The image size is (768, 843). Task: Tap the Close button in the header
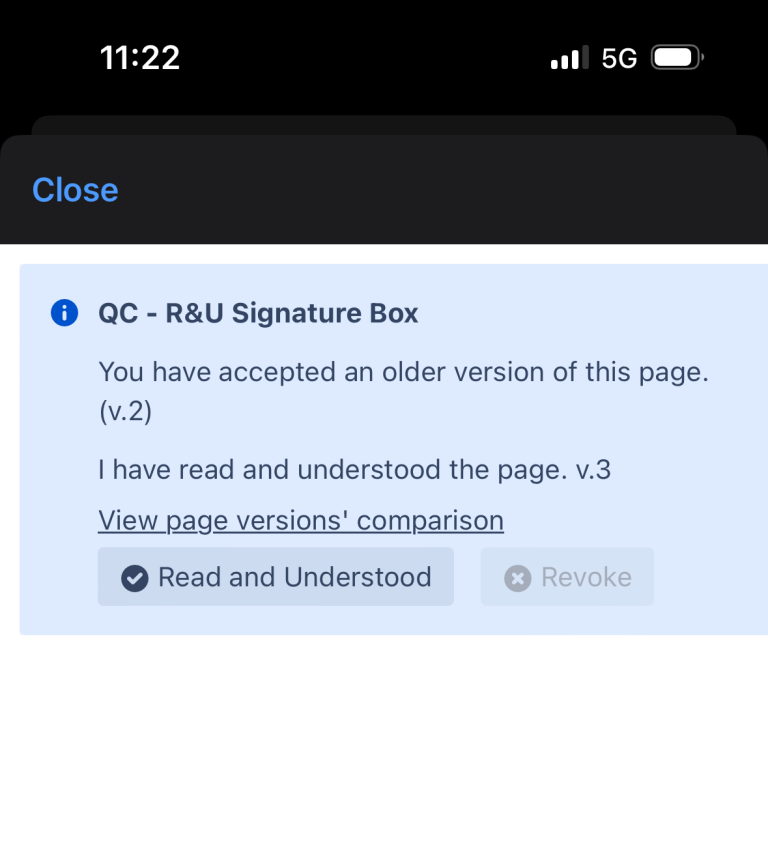click(75, 190)
